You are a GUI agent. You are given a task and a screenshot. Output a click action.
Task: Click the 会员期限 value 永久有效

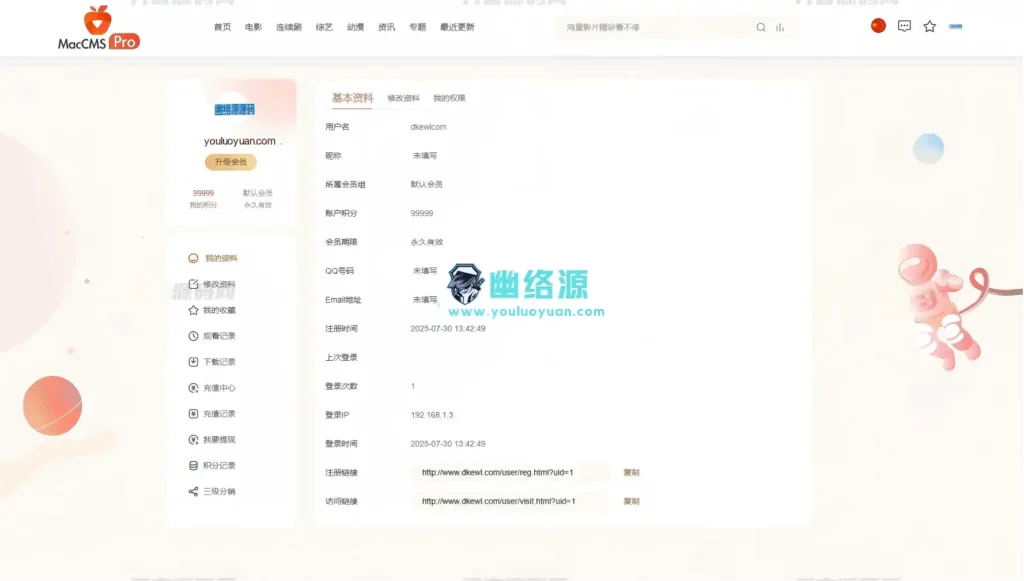426,242
